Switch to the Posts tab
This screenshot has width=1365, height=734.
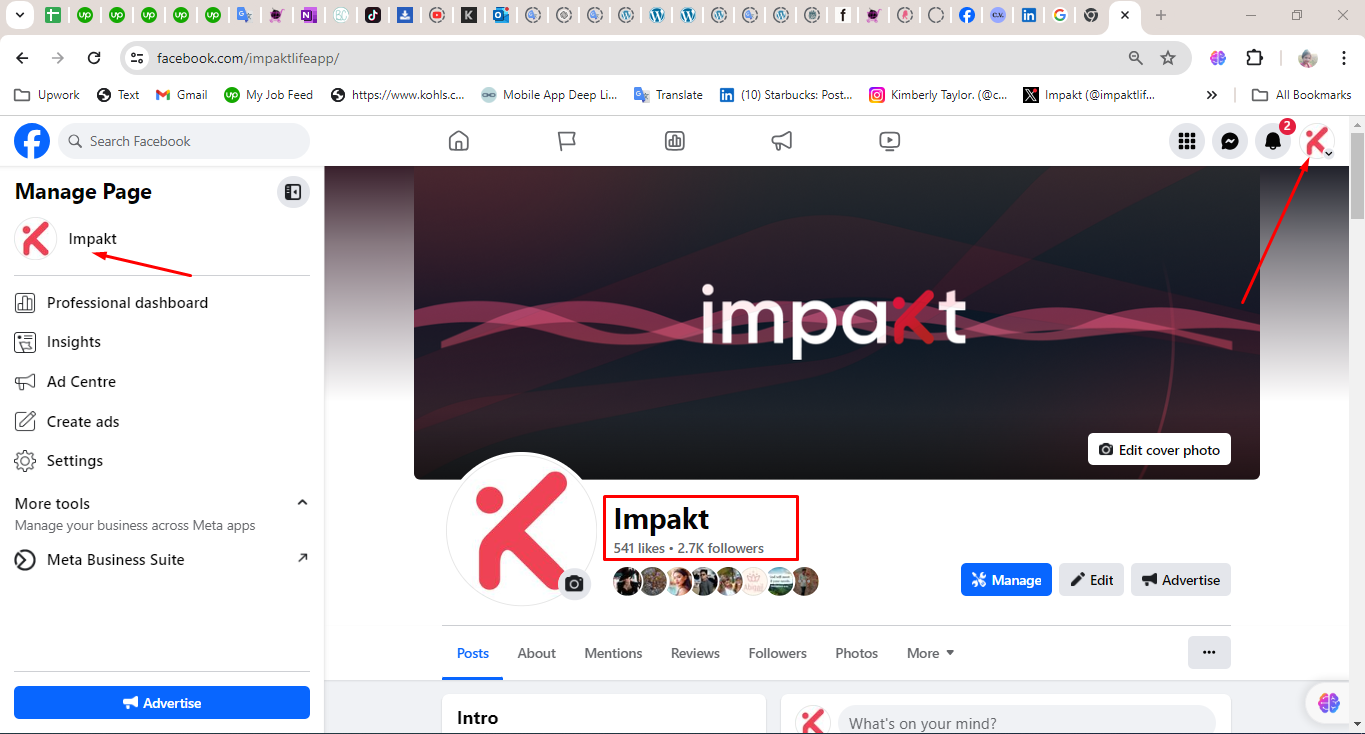click(x=473, y=653)
